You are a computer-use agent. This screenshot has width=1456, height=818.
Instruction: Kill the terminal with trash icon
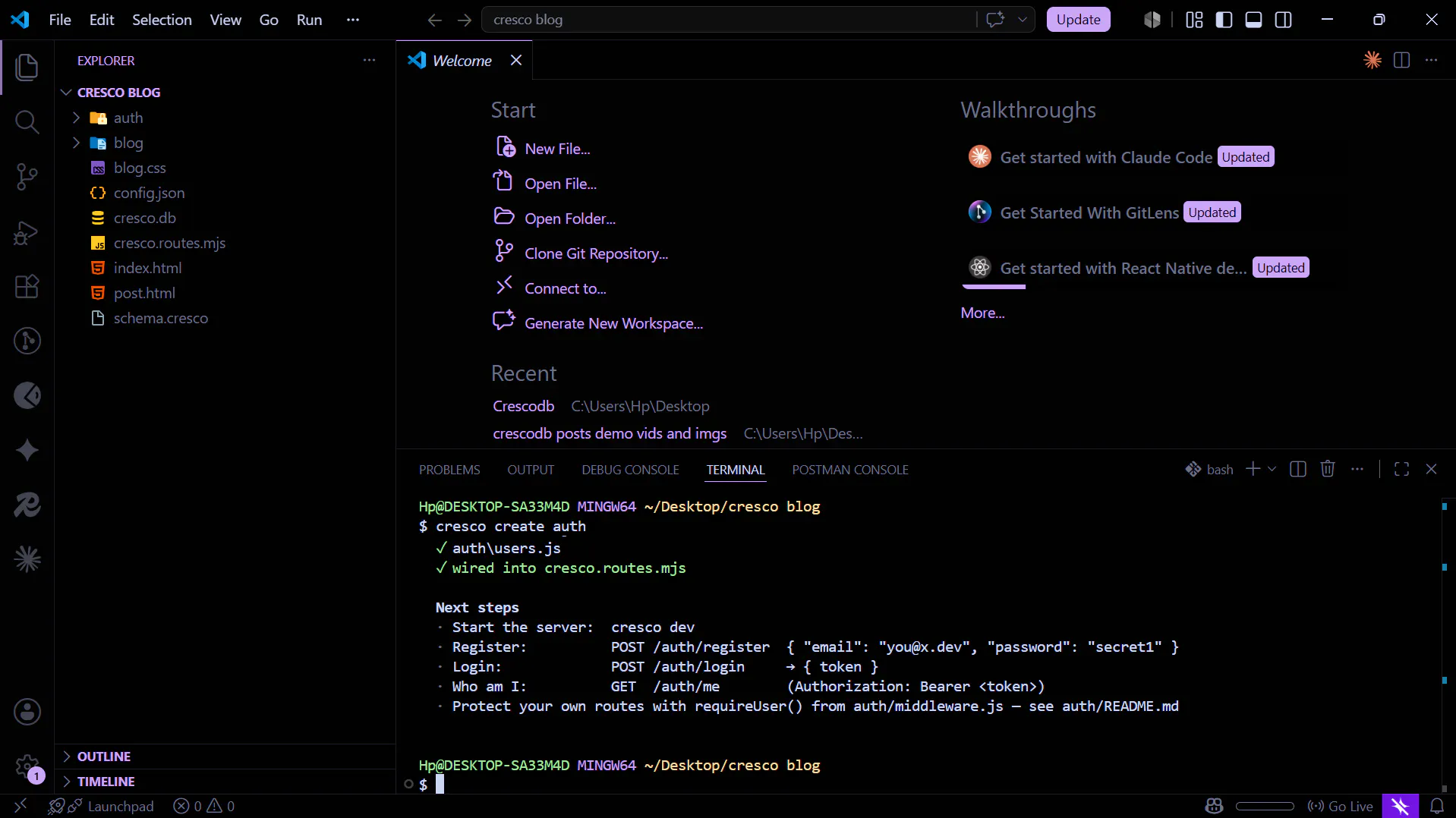tap(1327, 469)
